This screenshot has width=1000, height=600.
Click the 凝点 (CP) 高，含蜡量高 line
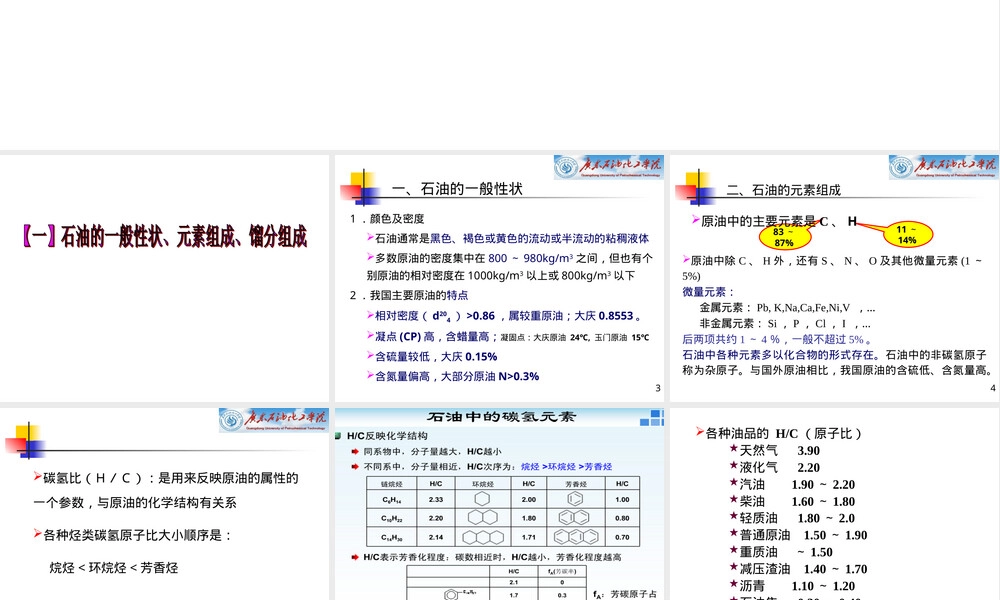(508, 336)
